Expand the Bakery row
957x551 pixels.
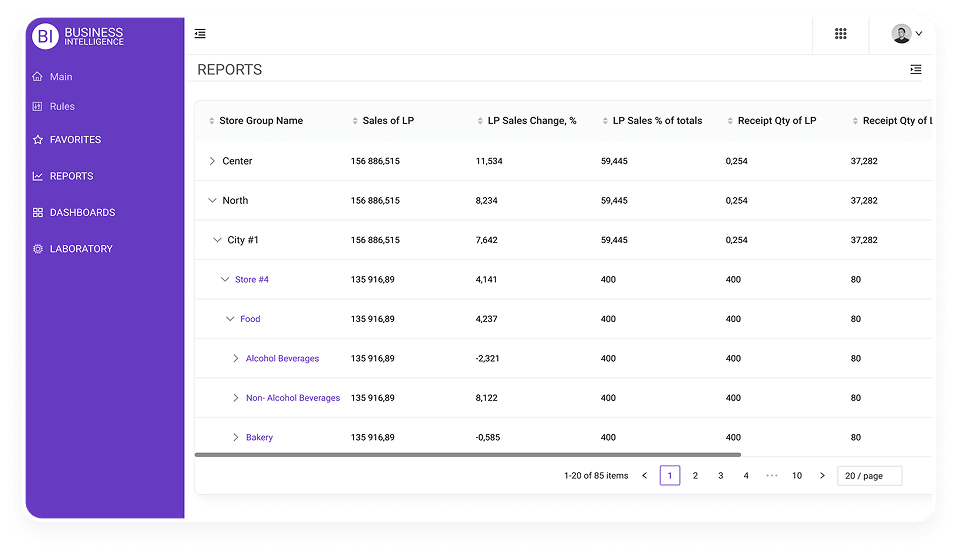(236, 437)
